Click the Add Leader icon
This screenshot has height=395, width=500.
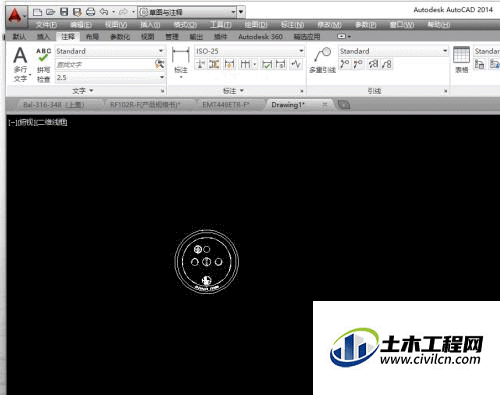click(x=345, y=64)
